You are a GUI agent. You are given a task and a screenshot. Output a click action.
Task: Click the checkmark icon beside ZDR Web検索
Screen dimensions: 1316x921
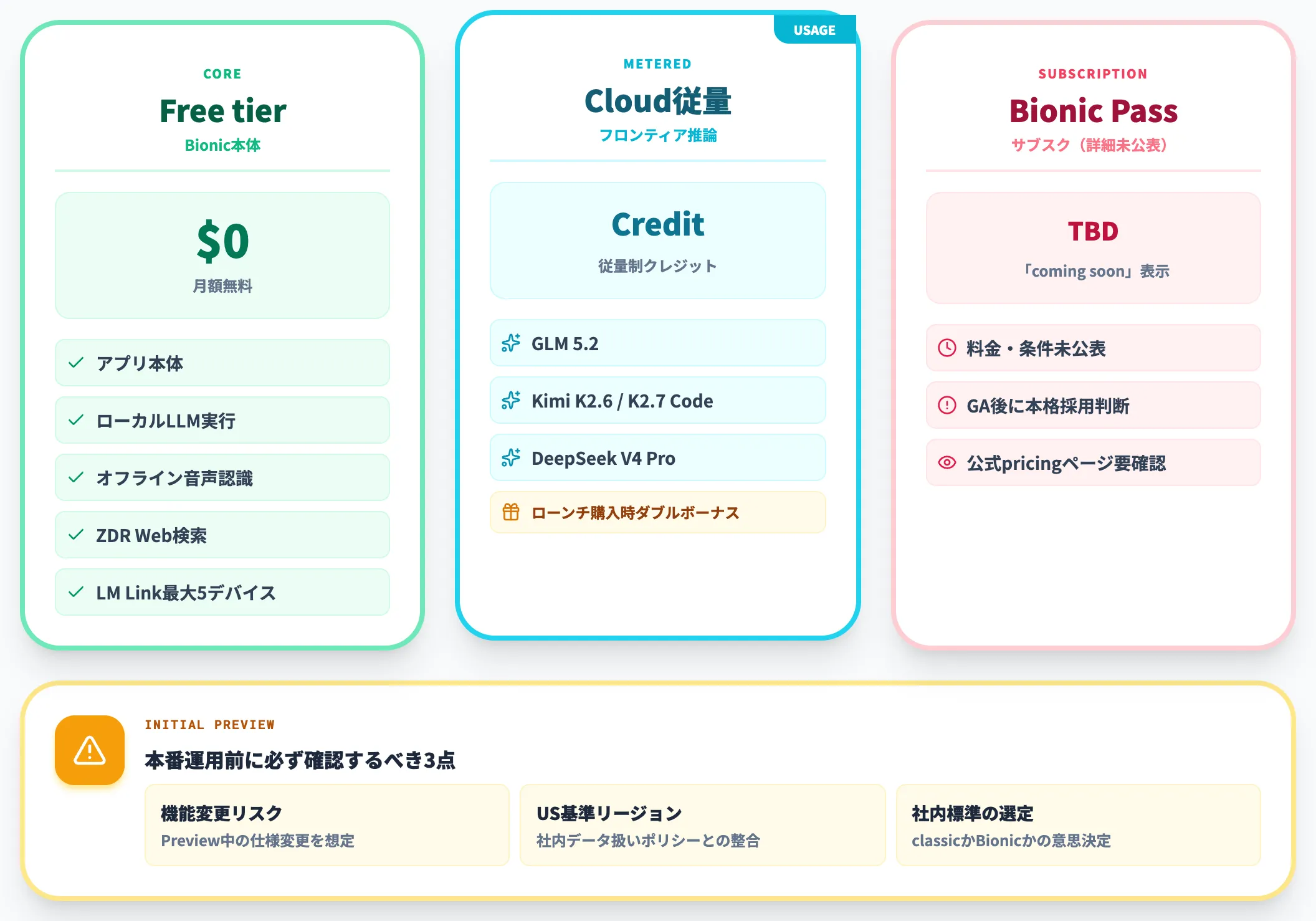tap(76, 535)
